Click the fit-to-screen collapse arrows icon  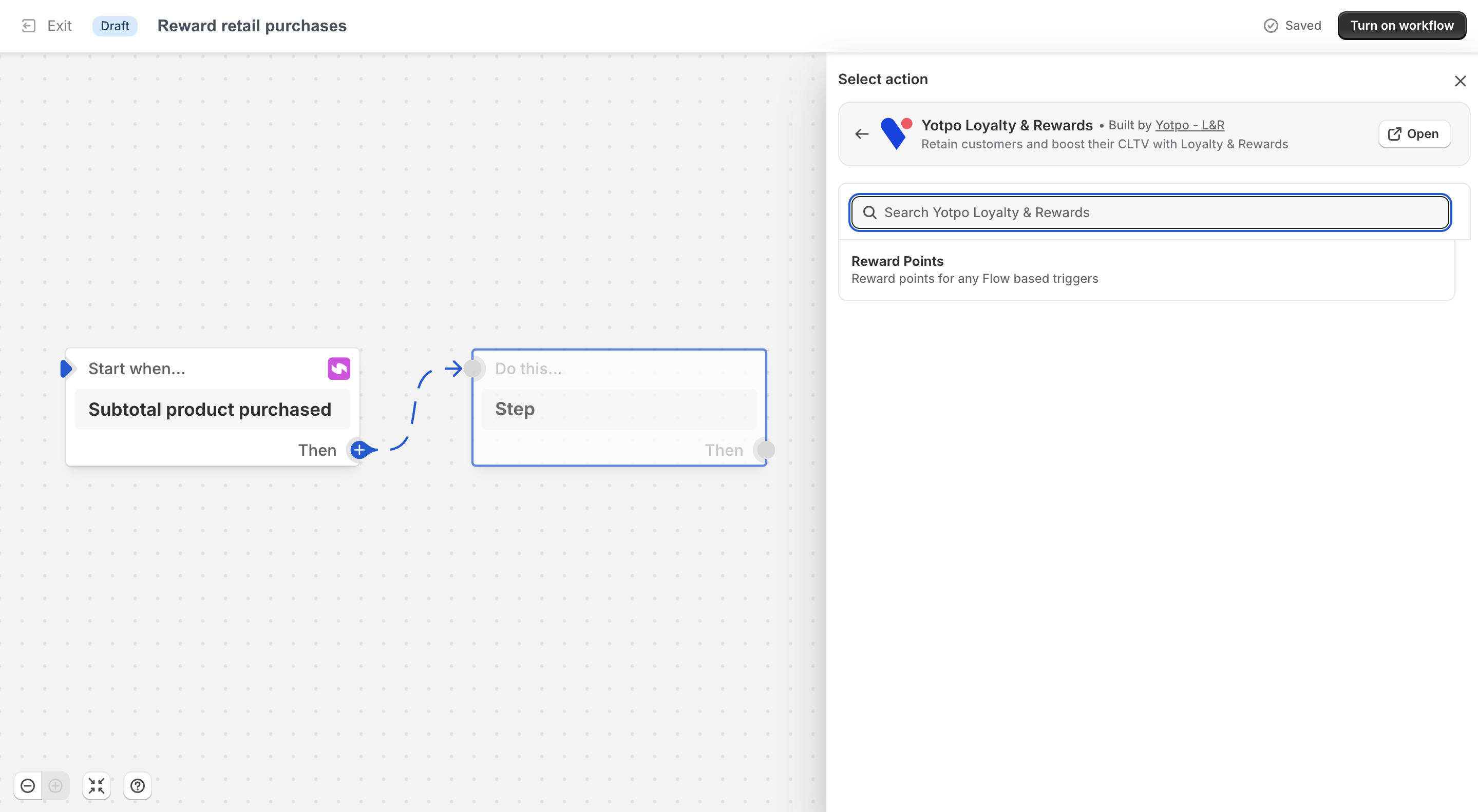pyautogui.click(x=97, y=786)
